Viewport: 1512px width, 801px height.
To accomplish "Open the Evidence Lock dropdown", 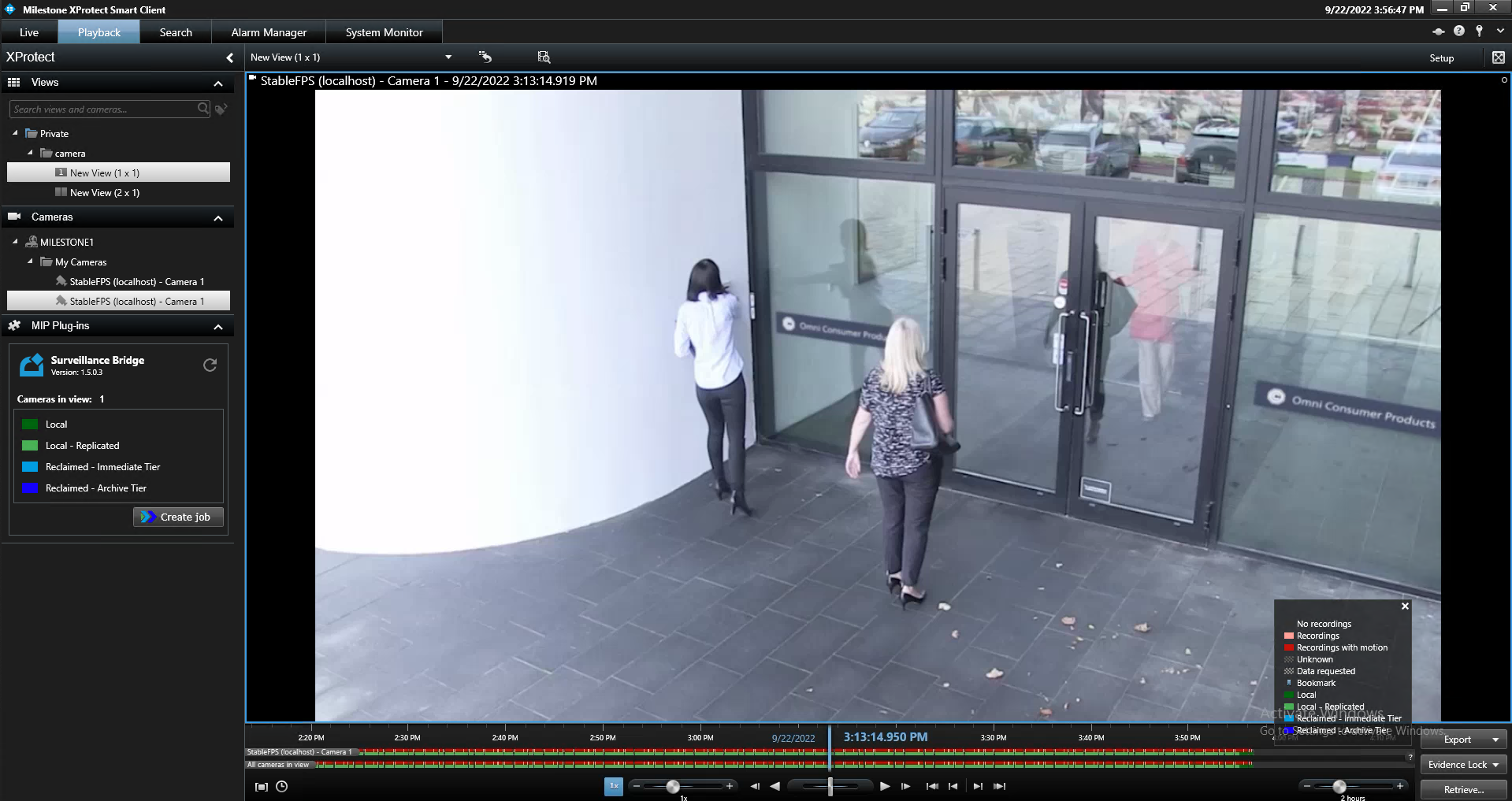I will point(1464,765).
